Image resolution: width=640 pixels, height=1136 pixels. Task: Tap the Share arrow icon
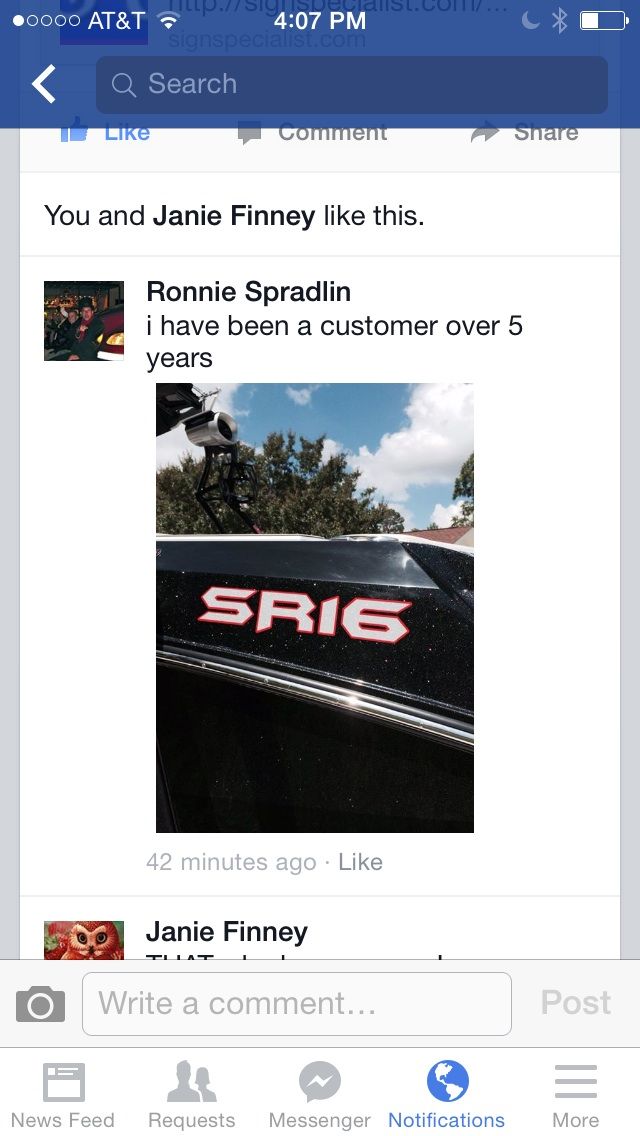pyautogui.click(x=485, y=132)
